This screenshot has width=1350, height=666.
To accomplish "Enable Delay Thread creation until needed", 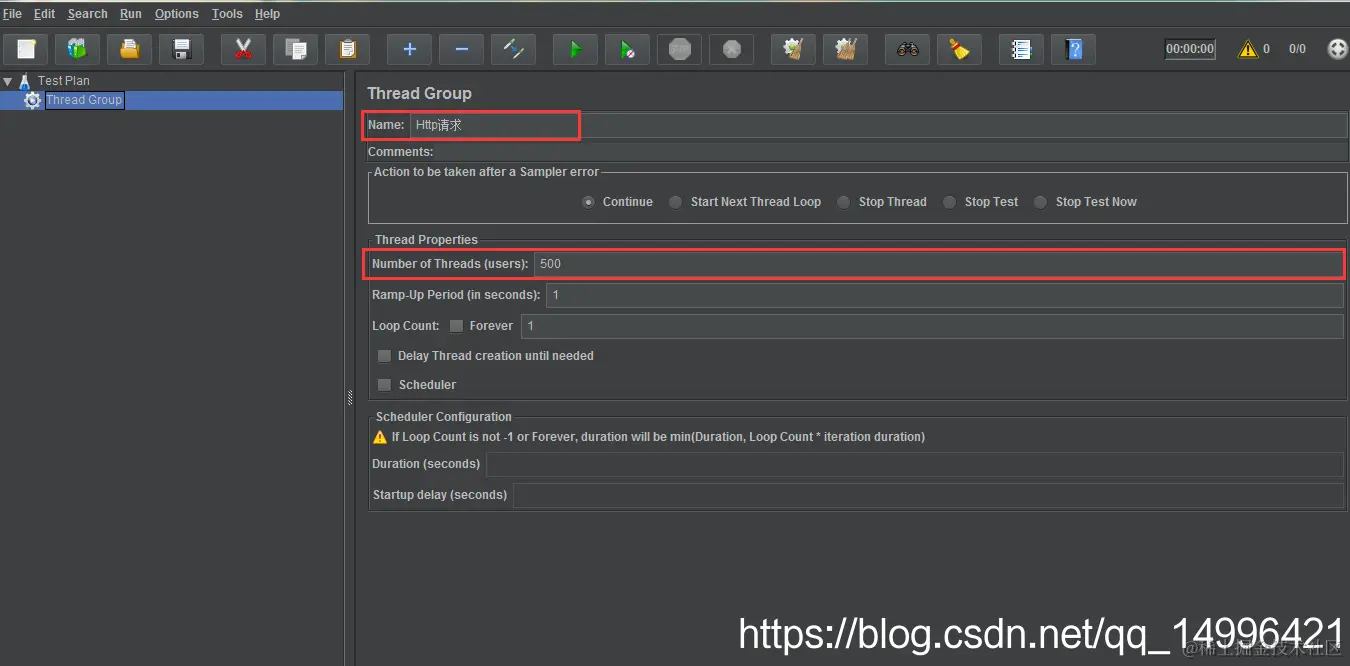I will tap(384, 356).
